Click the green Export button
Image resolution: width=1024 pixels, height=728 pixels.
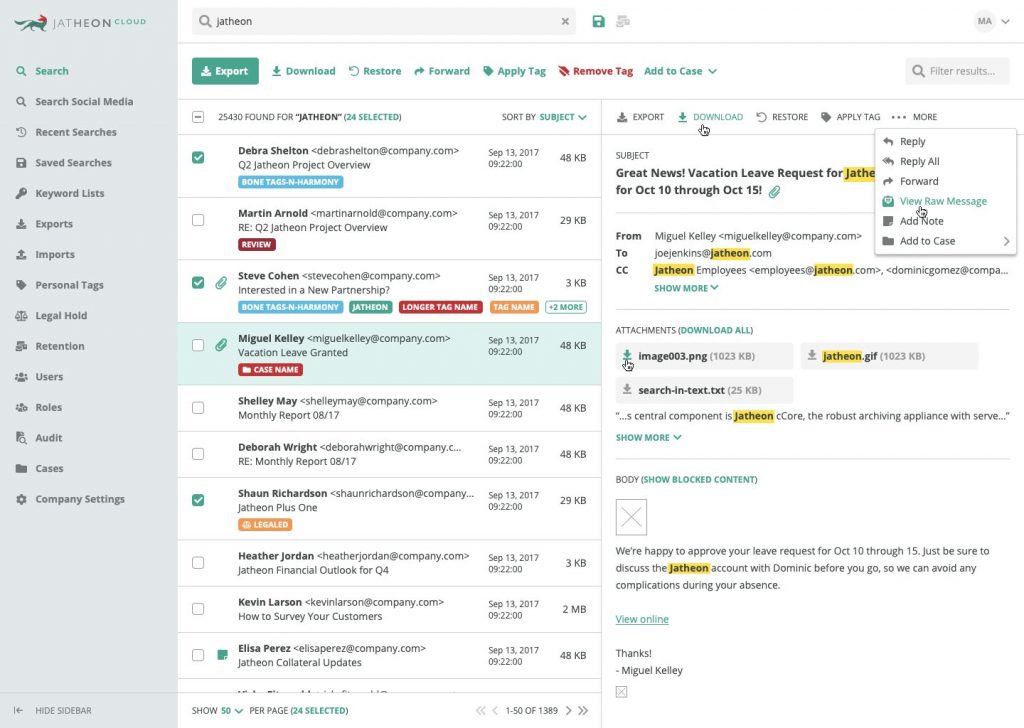(225, 71)
